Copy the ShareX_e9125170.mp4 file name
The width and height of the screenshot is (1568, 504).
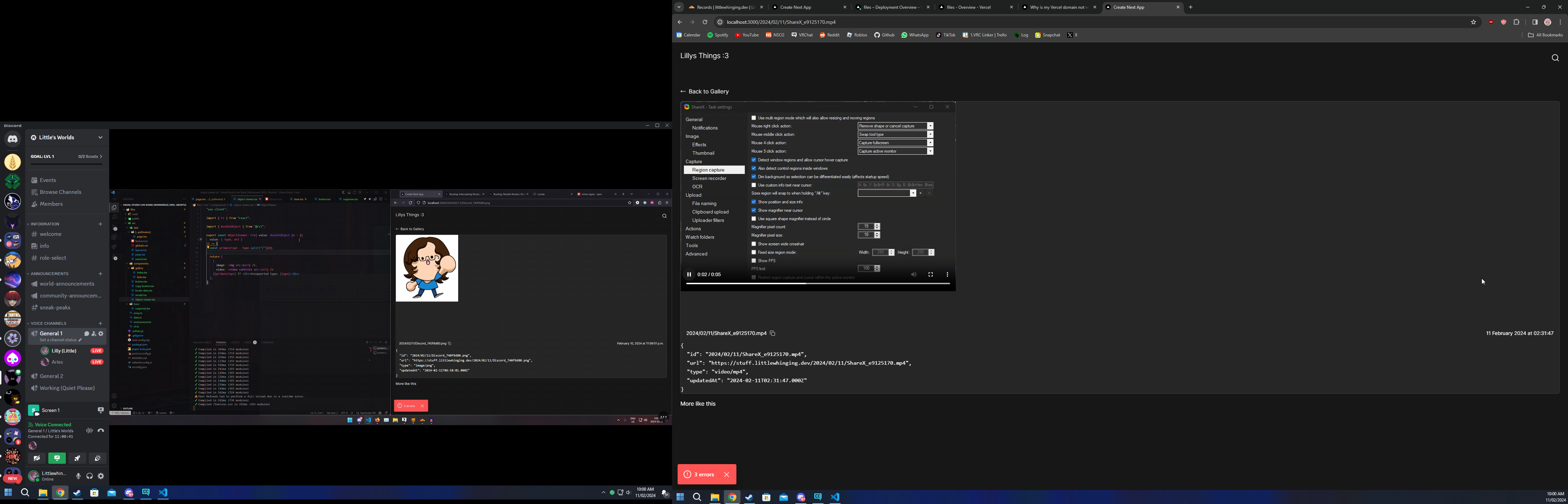(x=772, y=334)
